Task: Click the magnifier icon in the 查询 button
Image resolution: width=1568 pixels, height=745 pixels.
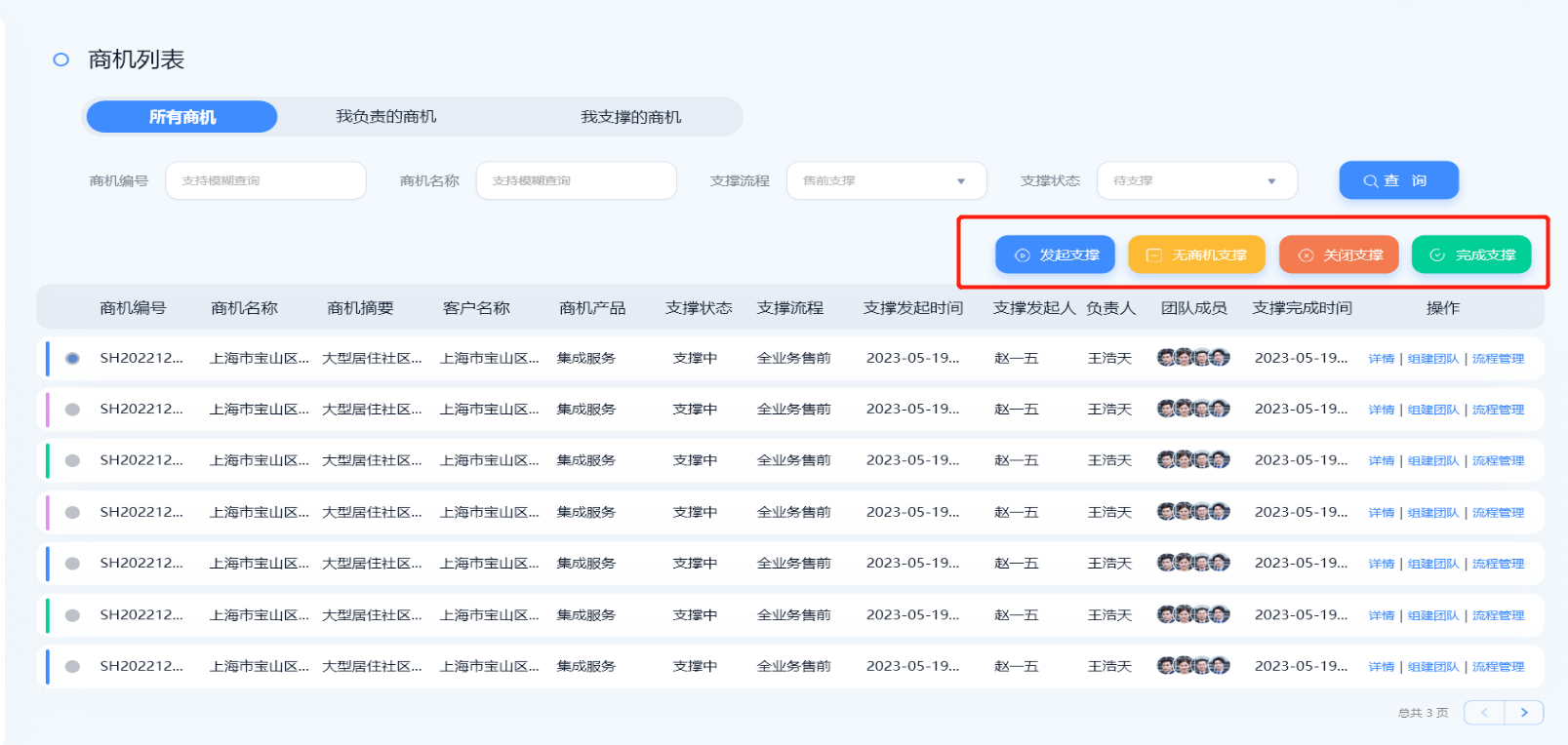Action: (1370, 181)
